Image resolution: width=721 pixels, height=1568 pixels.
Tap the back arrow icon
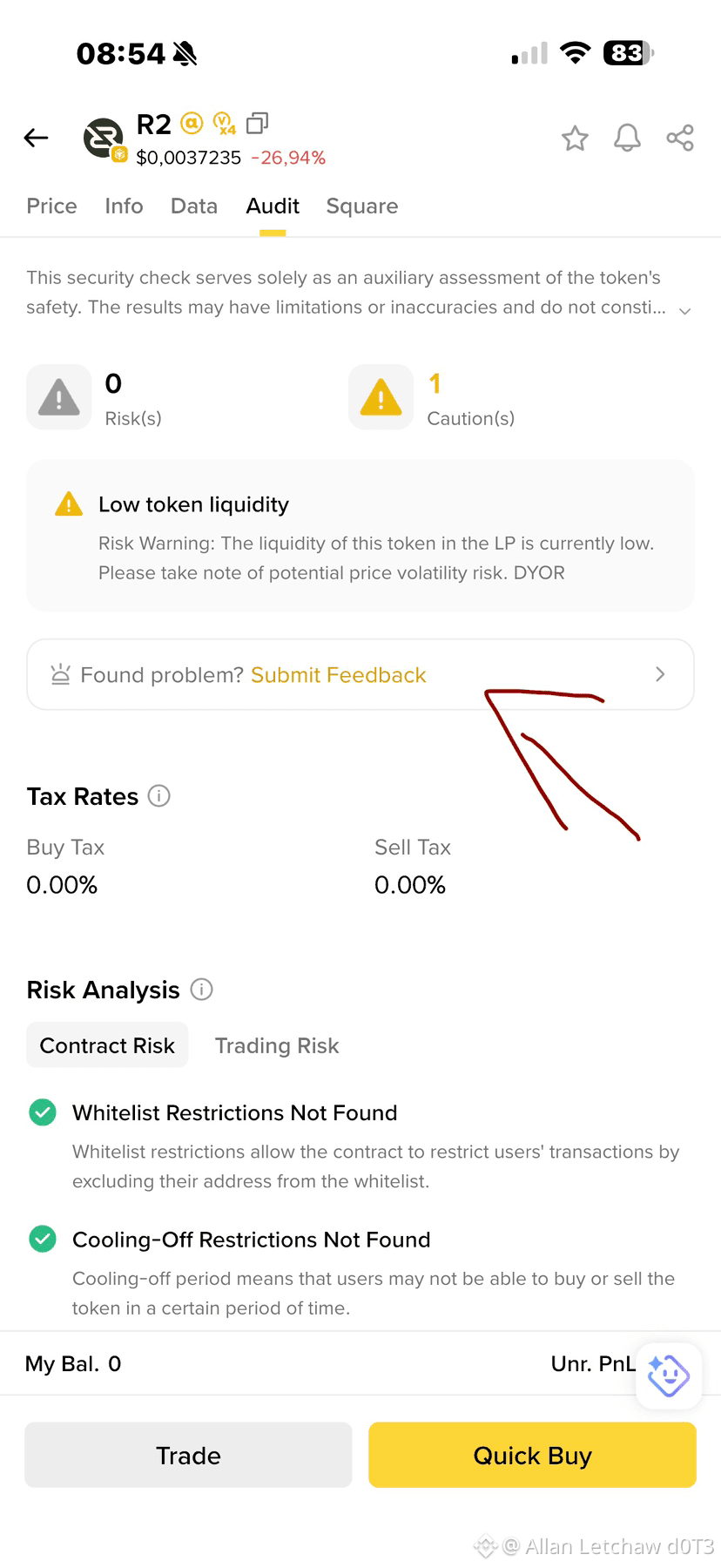[36, 138]
